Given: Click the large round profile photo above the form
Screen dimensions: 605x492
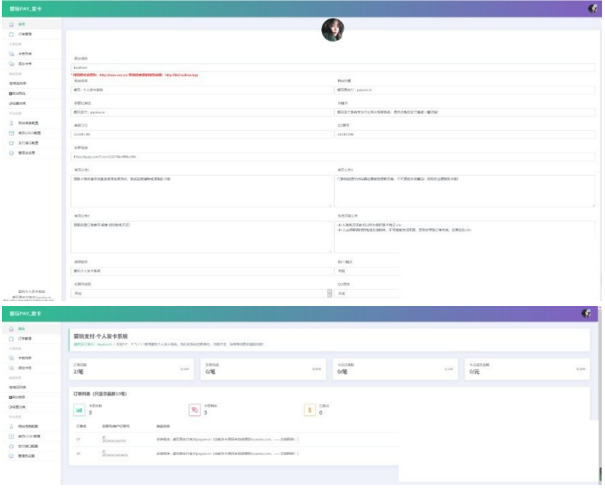Looking at the screenshot, I should (x=333, y=30).
